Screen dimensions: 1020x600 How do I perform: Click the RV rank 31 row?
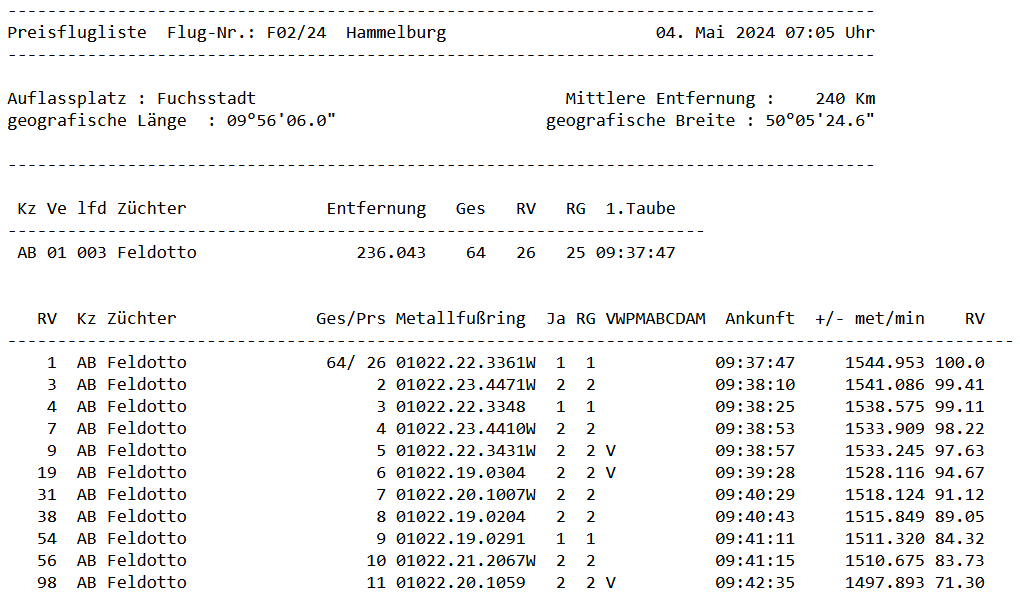pyautogui.click(x=511, y=495)
